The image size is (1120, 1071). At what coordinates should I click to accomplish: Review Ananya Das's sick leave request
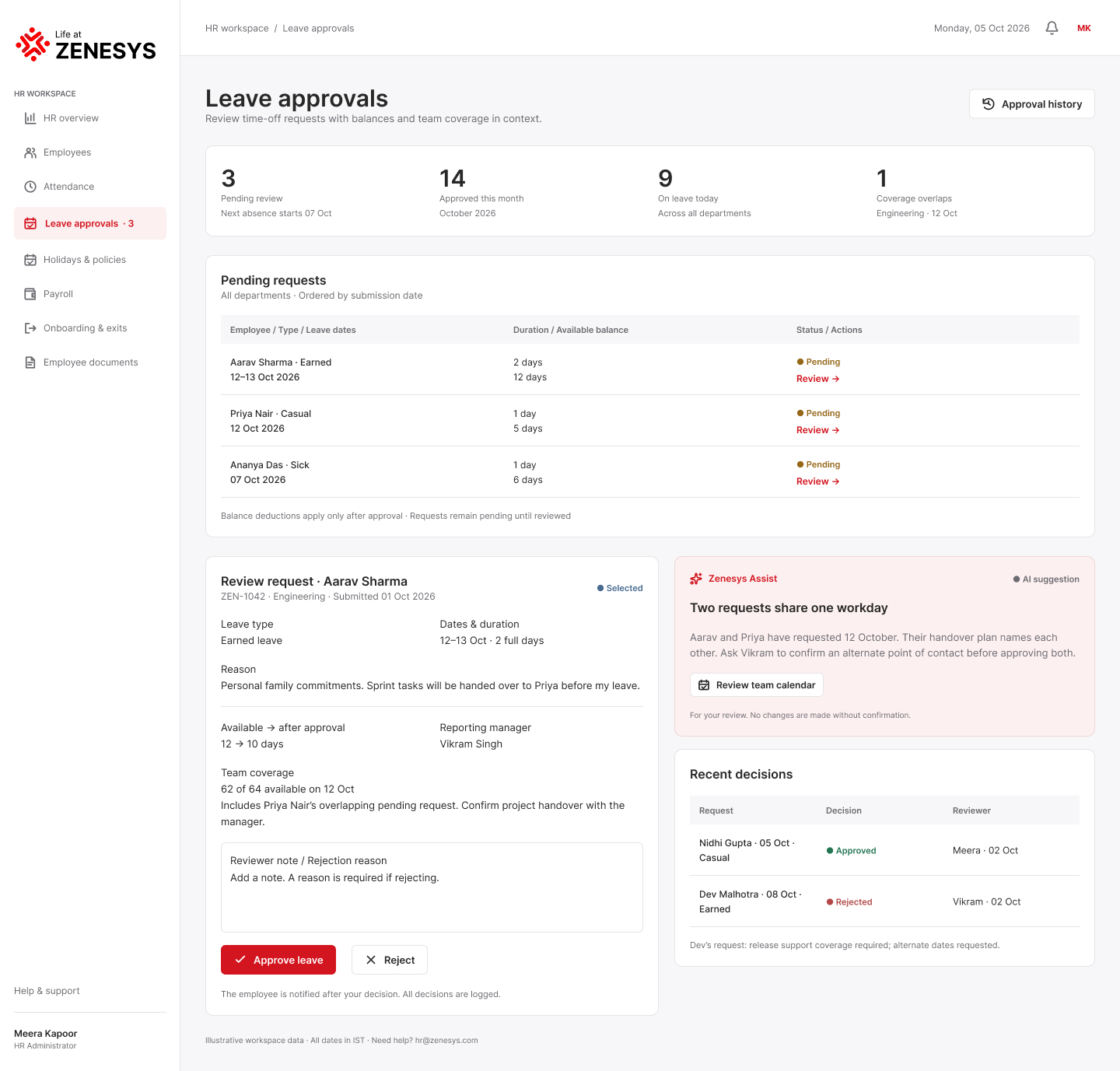pos(817,481)
